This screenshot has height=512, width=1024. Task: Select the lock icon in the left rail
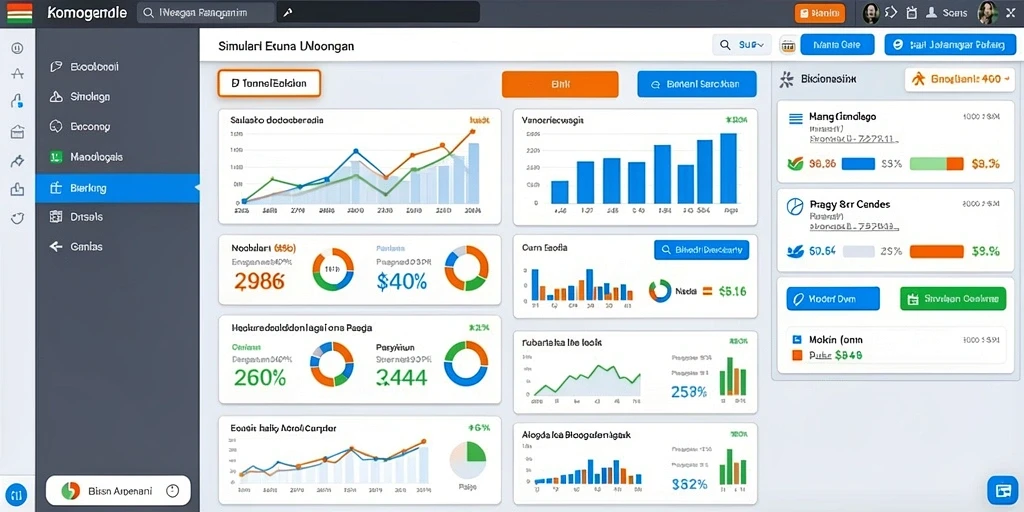tap(18, 101)
